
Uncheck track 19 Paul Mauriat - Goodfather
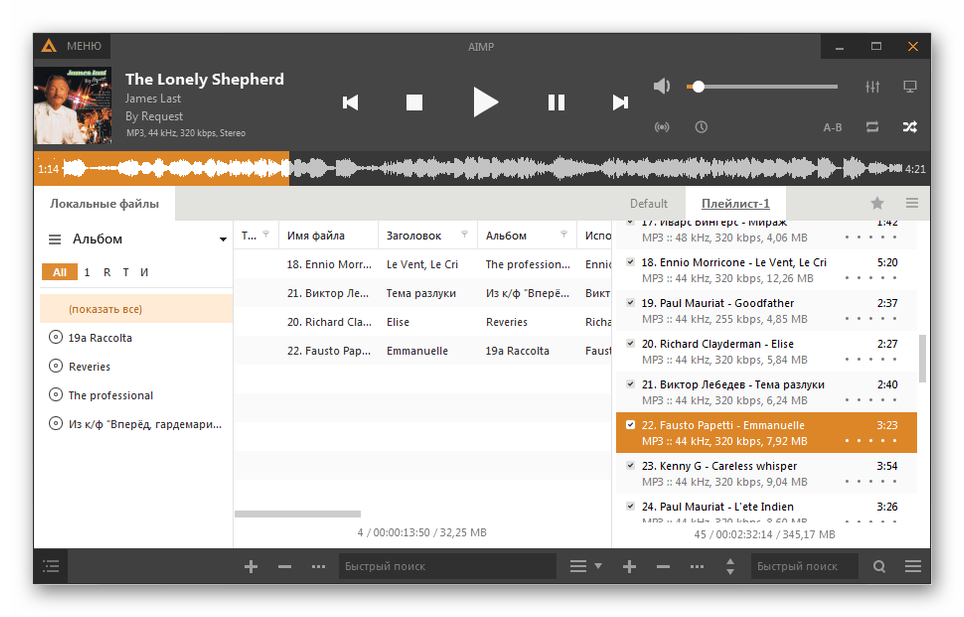[630, 302]
